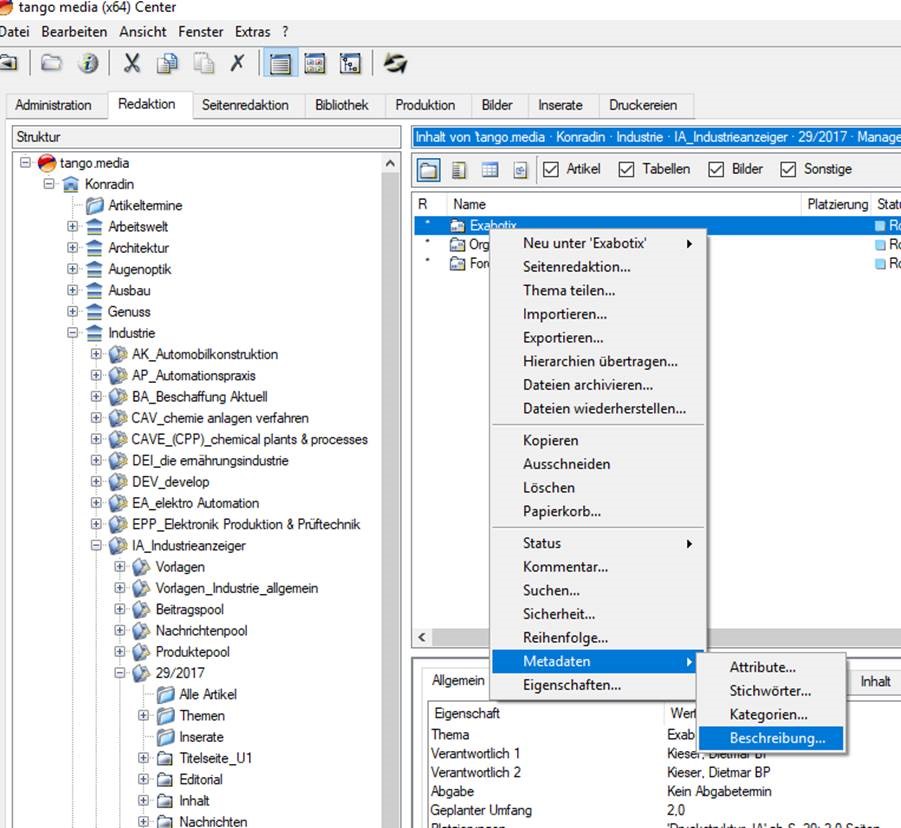
Task: Expand the Themen folder under 29/2017
Action: 144,716
